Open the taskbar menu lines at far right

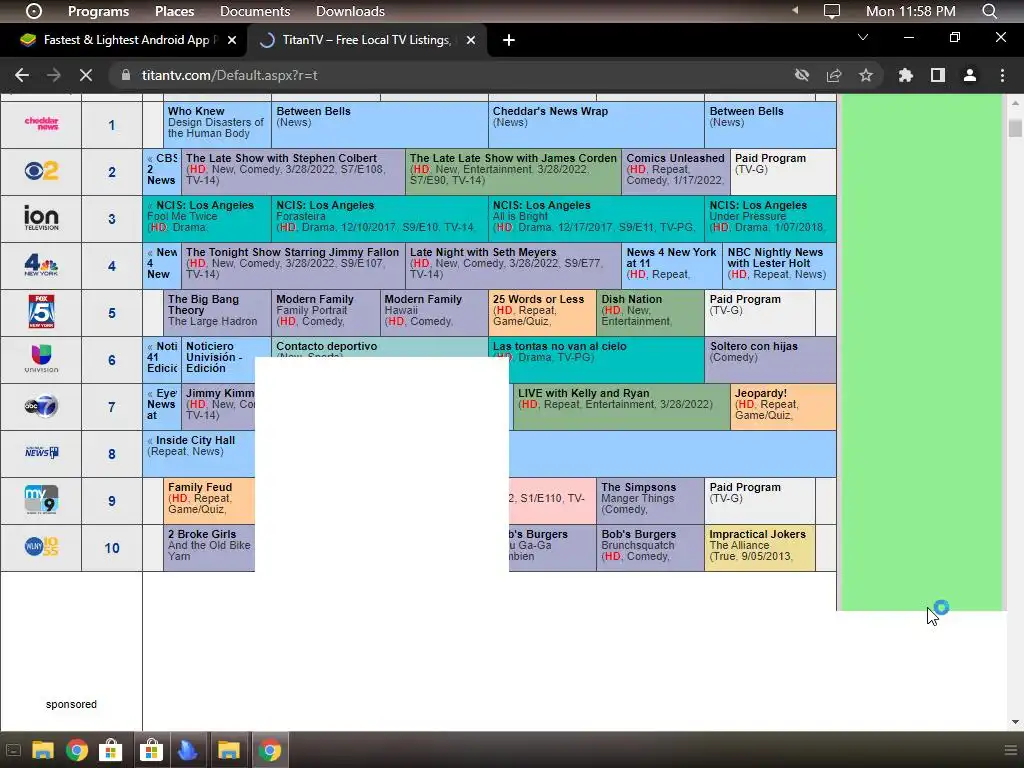coord(1010,750)
